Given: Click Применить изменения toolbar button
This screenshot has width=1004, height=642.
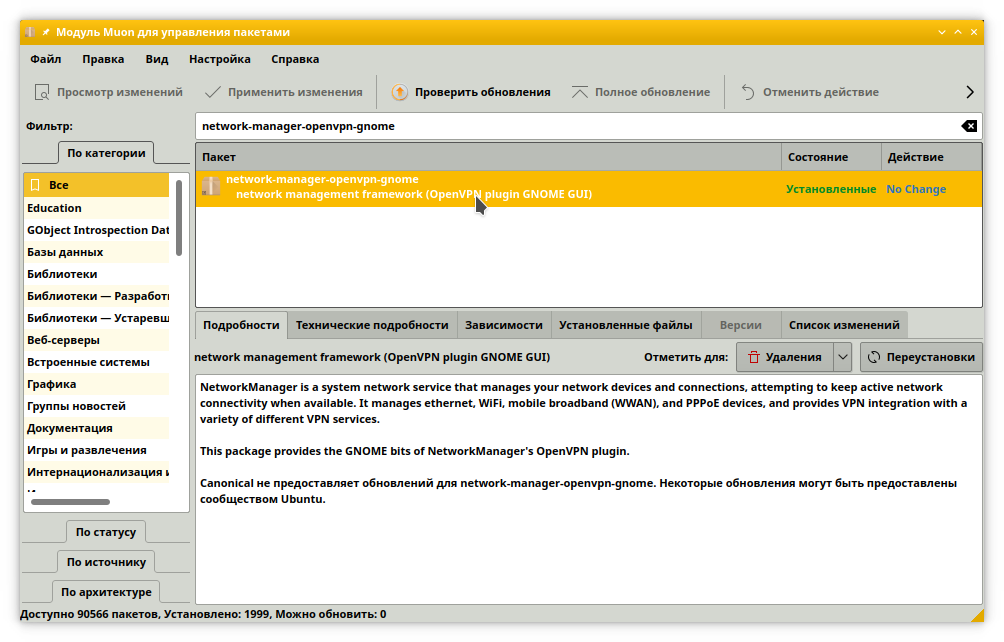Looking at the screenshot, I should (x=284, y=92).
